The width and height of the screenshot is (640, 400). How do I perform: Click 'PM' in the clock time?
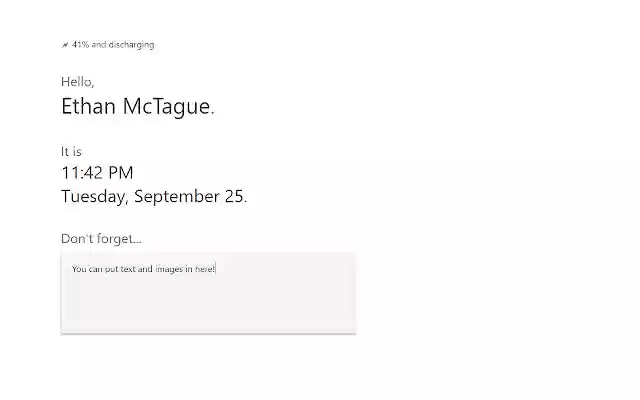click(x=120, y=173)
